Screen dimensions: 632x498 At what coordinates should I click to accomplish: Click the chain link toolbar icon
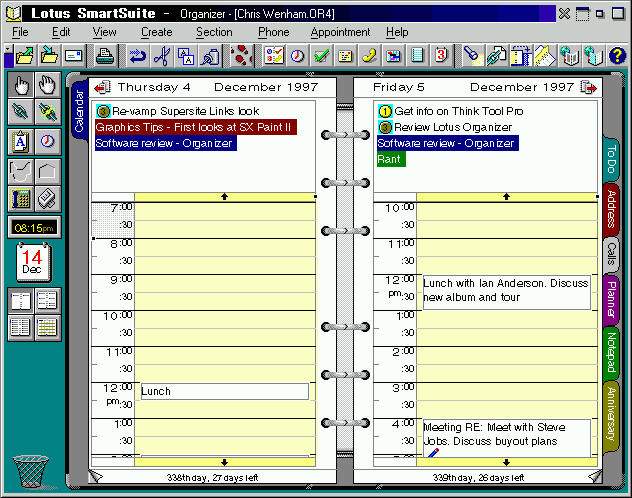(x=496, y=56)
